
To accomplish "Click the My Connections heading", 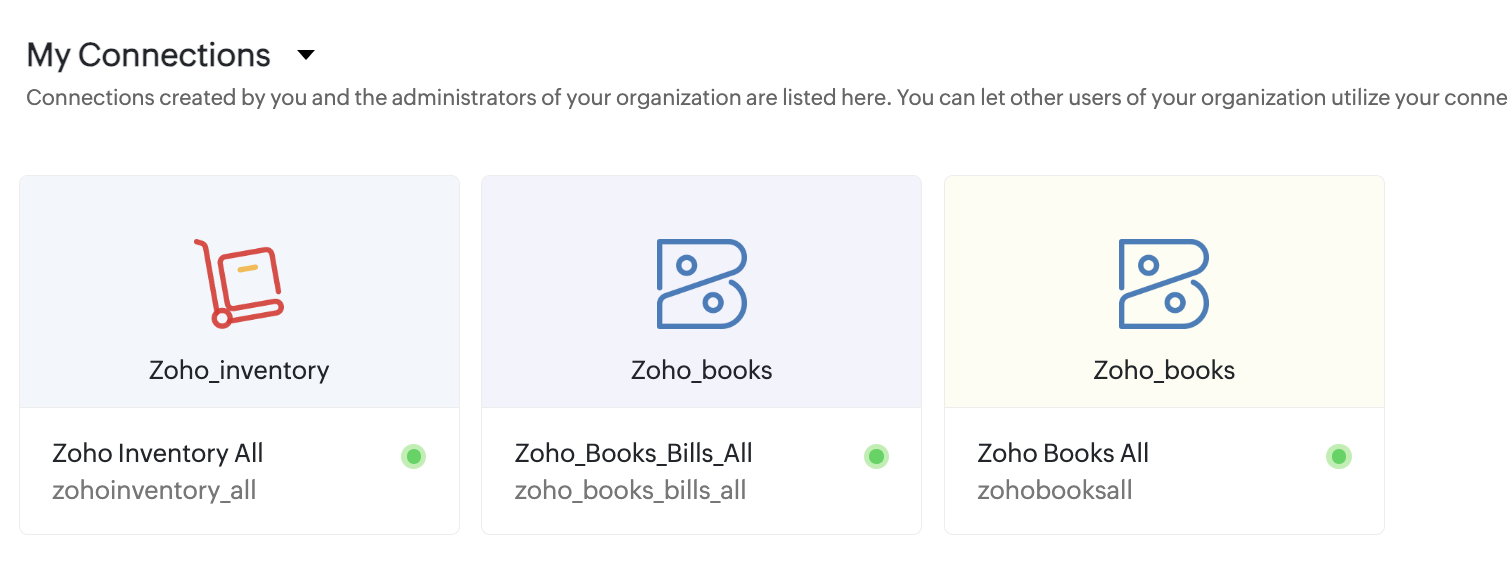I will 148,55.
